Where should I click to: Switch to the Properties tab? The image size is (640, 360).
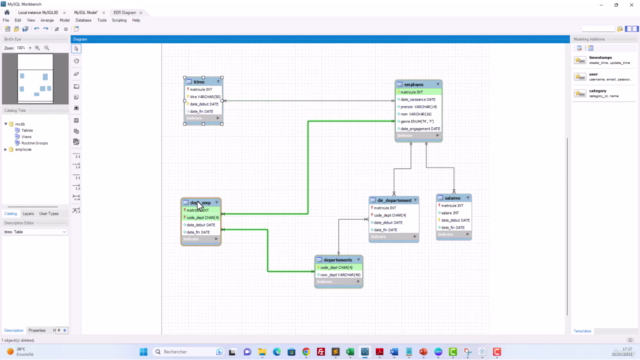tap(37, 330)
